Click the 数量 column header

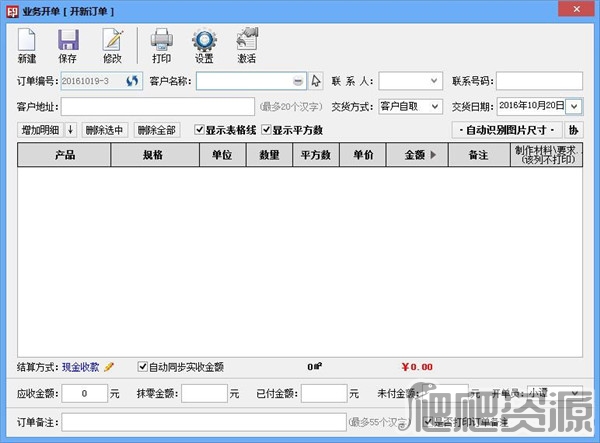pyautogui.click(x=269, y=155)
